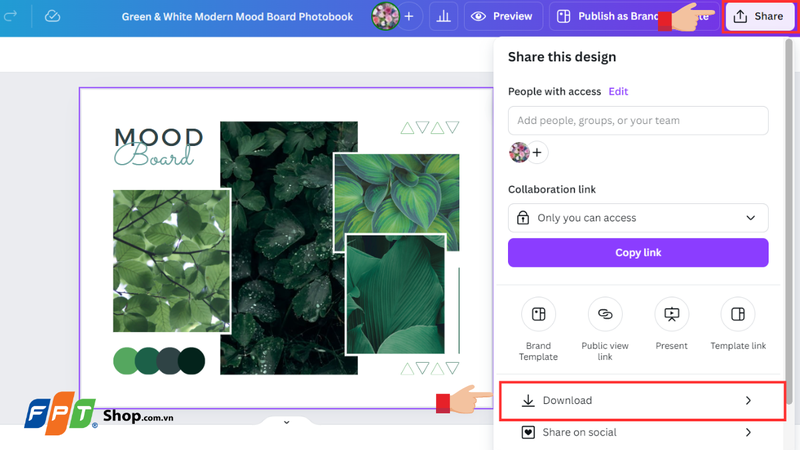Click the Present icon
Viewport: 800px width, 450px height.
coord(671,314)
